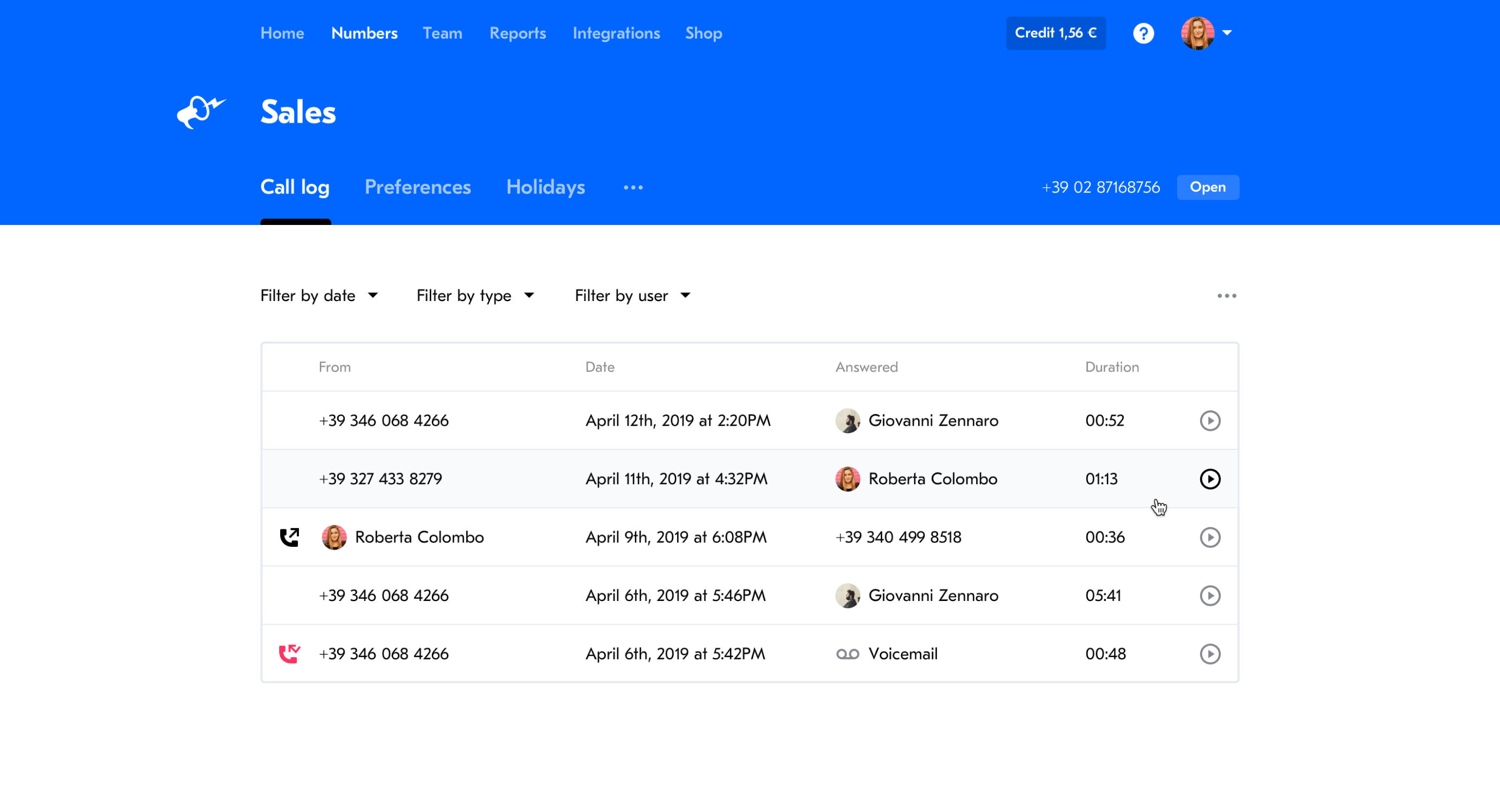Switch to the Preferences tab
The image size is (1500, 812).
pos(417,187)
